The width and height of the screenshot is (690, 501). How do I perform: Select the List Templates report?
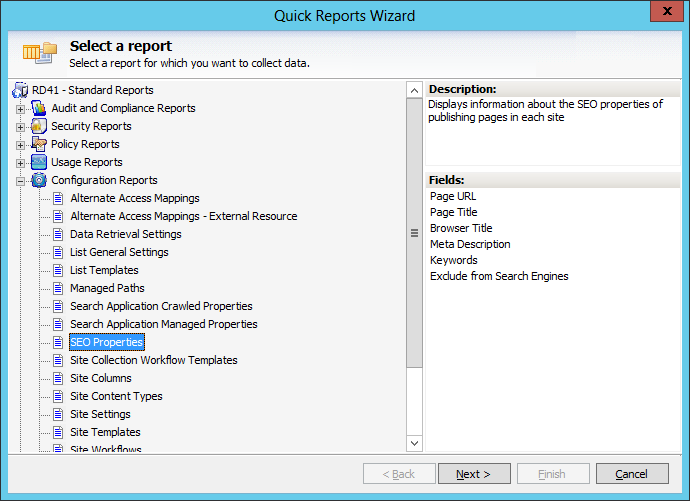pyautogui.click(x=104, y=270)
